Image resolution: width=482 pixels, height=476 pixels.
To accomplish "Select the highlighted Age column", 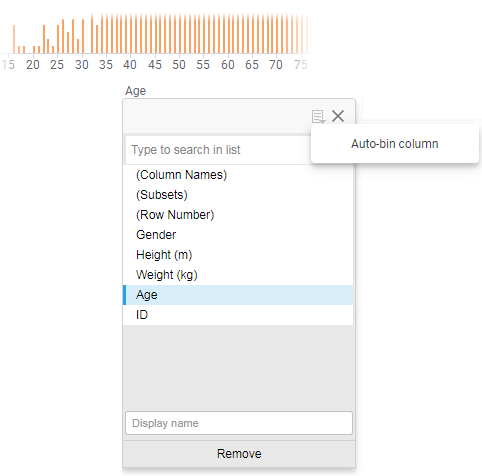I will coord(238,295).
